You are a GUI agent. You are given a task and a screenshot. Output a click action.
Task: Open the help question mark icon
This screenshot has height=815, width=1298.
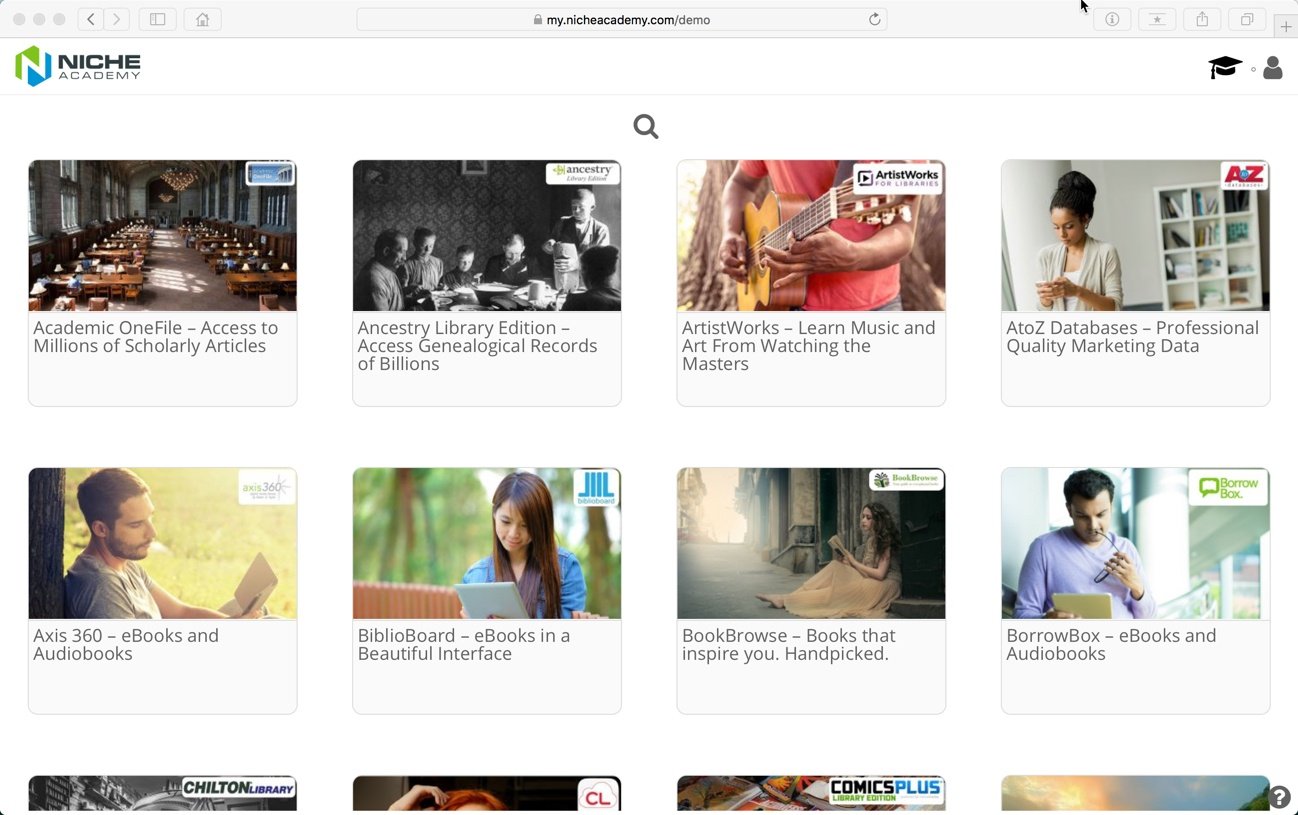1279,796
